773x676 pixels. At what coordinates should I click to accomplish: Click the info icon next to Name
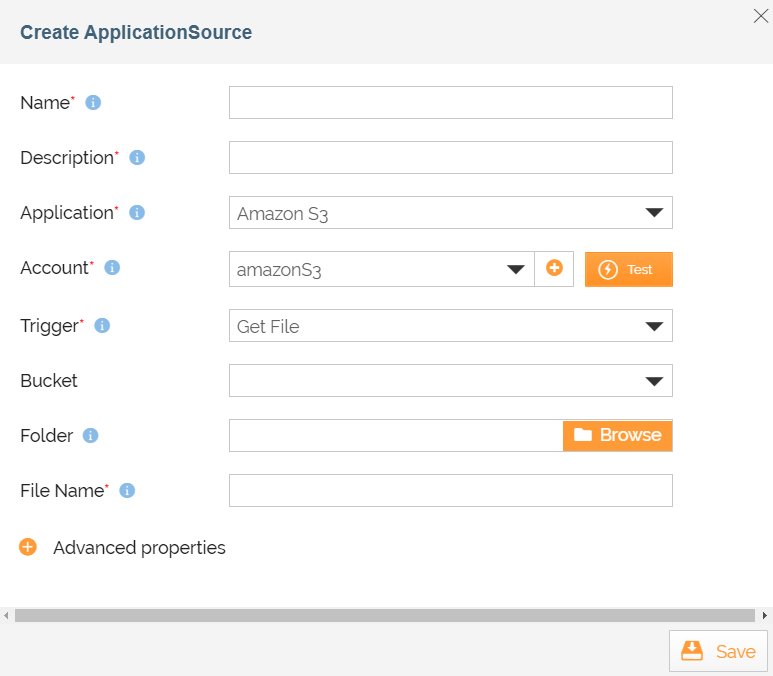click(x=93, y=103)
